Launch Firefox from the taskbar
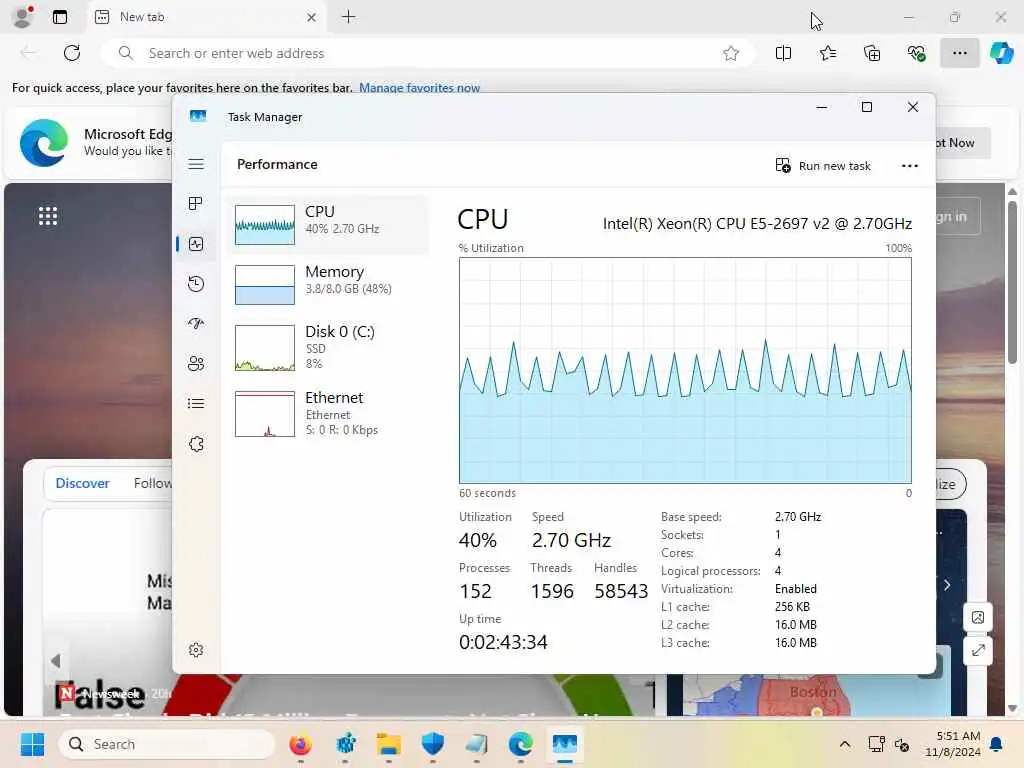 pos(300,744)
